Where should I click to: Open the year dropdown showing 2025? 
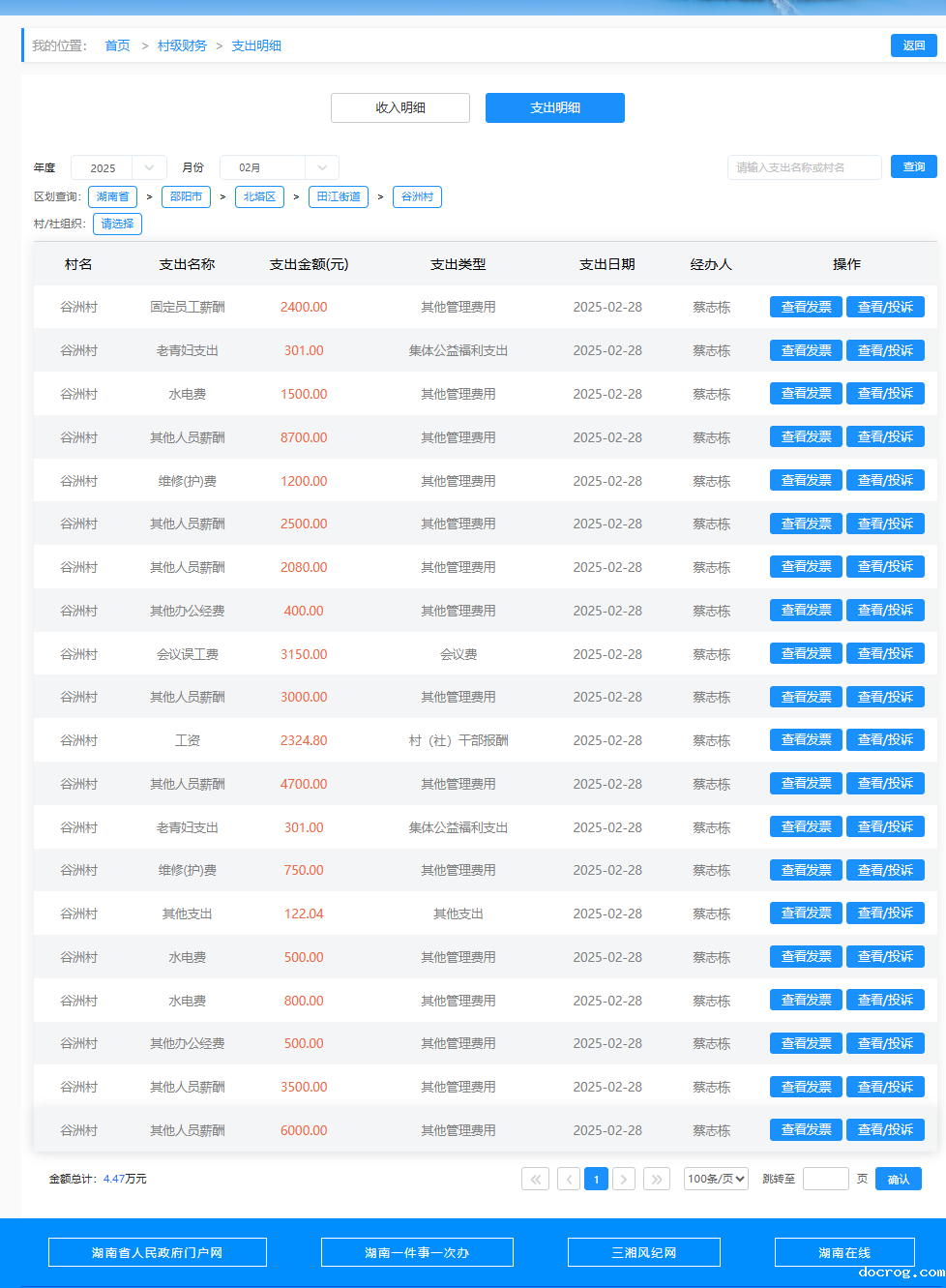click(118, 167)
